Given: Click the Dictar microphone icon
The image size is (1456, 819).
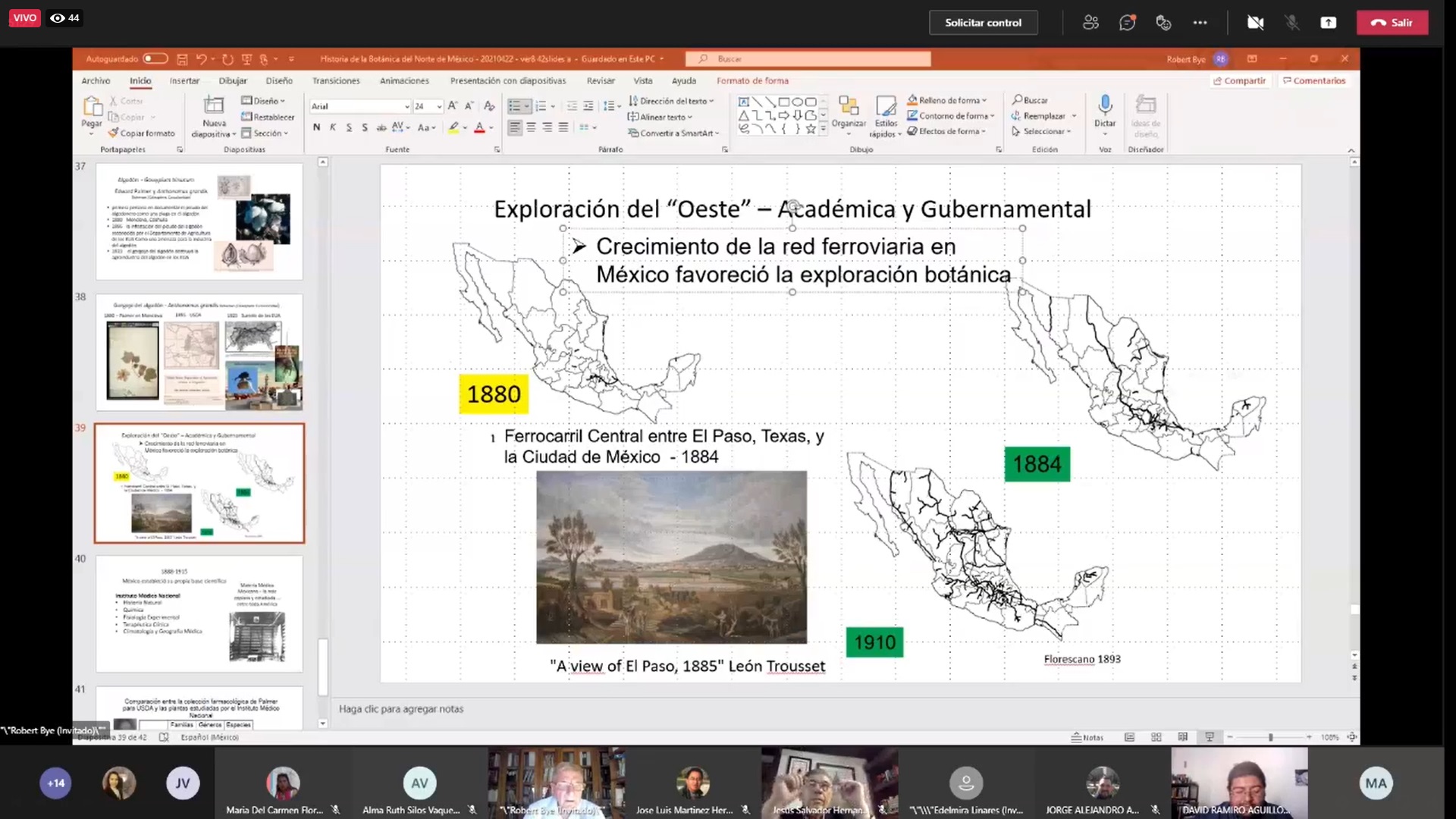Looking at the screenshot, I should coord(1105,105).
